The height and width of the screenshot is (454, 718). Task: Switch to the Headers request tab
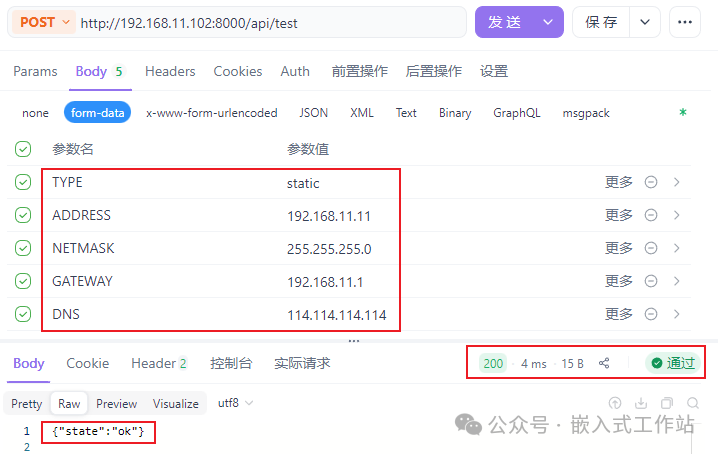click(x=170, y=71)
